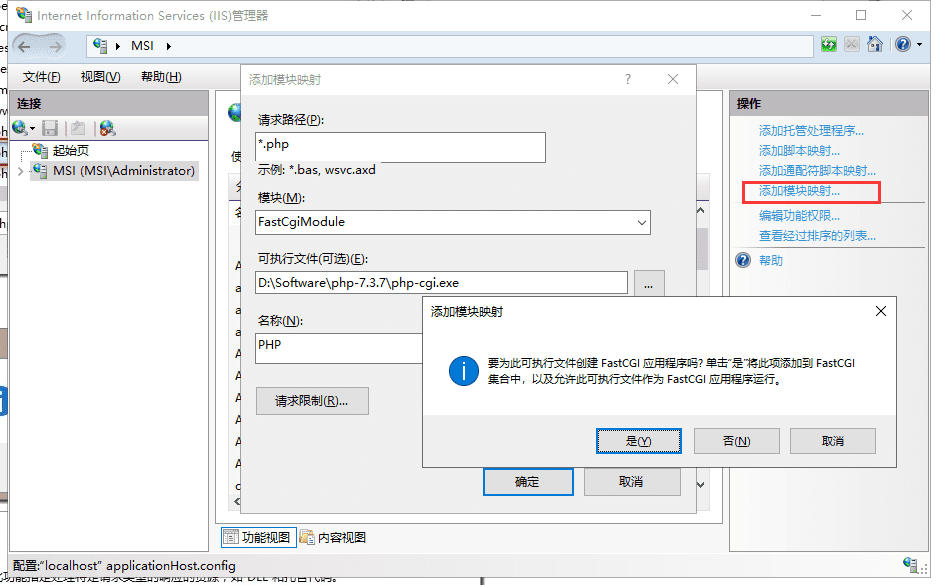938x585 pixels.
Task: Click 否(N) in the confirmation dialog
Action: [736, 441]
